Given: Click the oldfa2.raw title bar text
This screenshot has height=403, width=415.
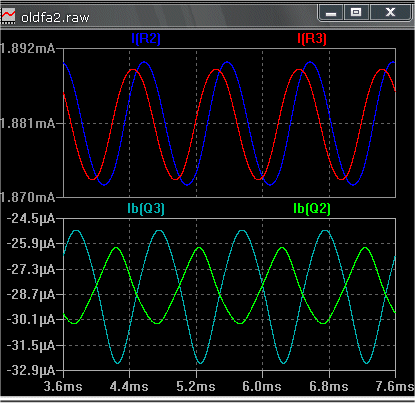Looking at the screenshot, I should 55,17.
